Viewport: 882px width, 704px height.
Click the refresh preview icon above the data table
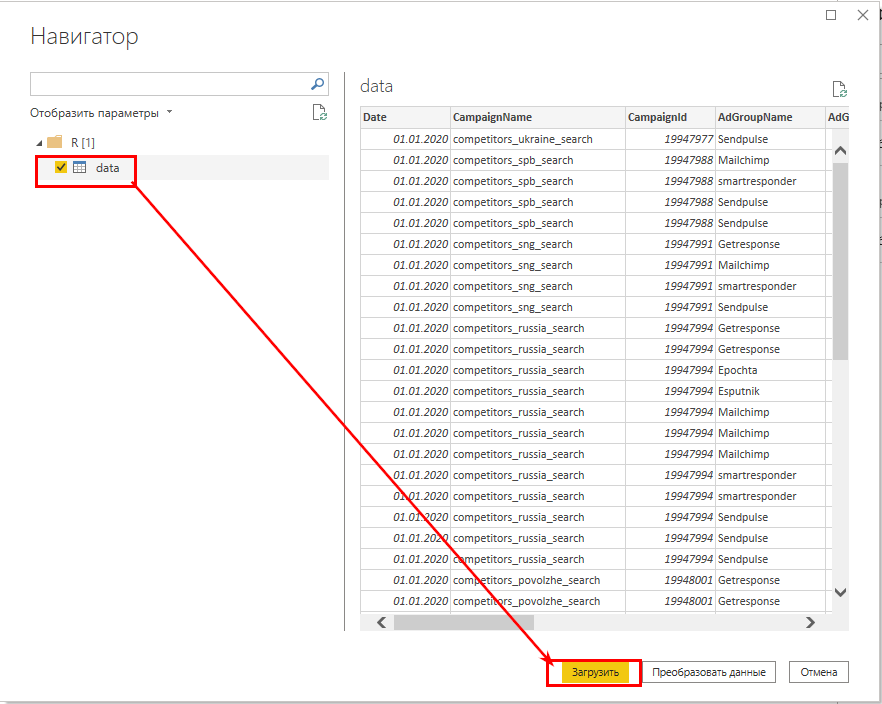coord(839,89)
